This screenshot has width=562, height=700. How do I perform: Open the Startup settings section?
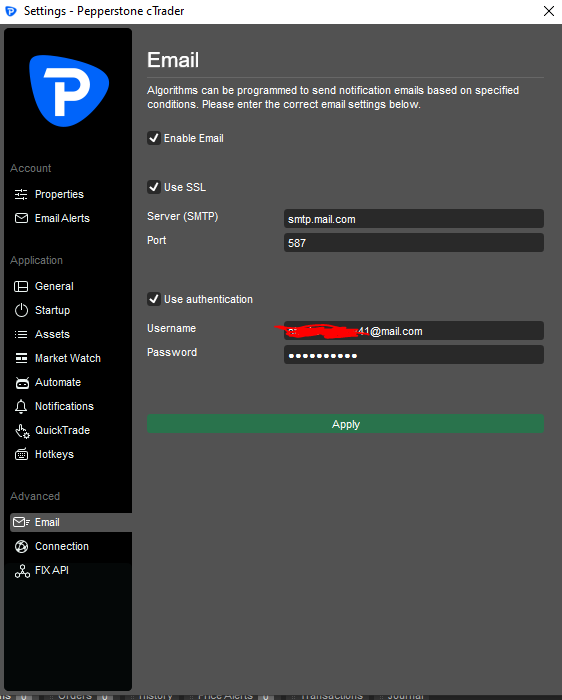(x=52, y=310)
